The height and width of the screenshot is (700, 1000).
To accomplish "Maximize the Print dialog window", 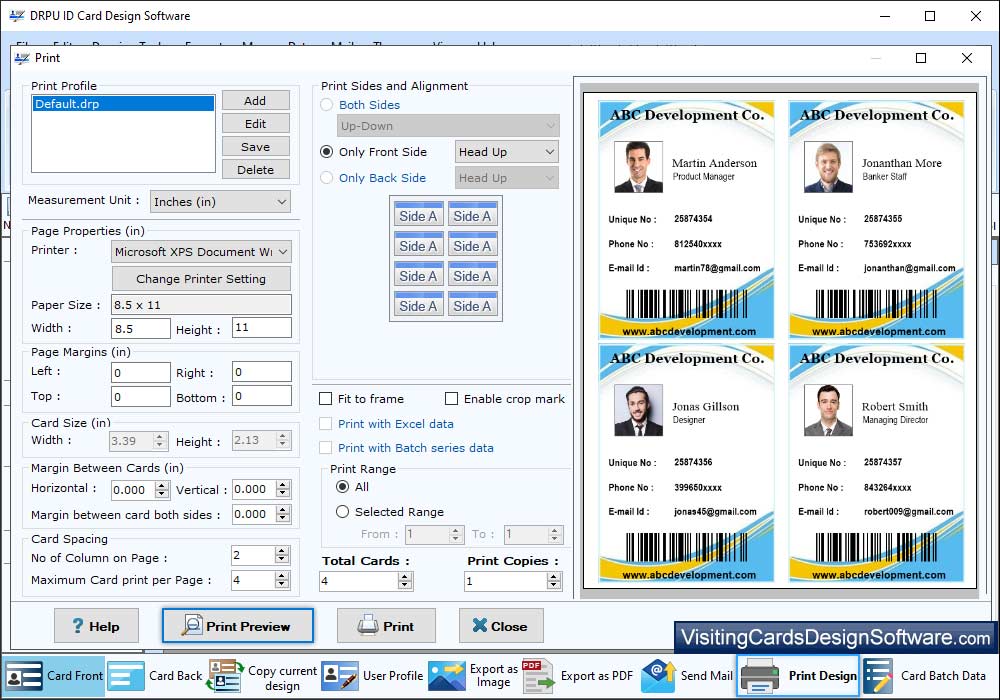I will pyautogui.click(x=921, y=58).
